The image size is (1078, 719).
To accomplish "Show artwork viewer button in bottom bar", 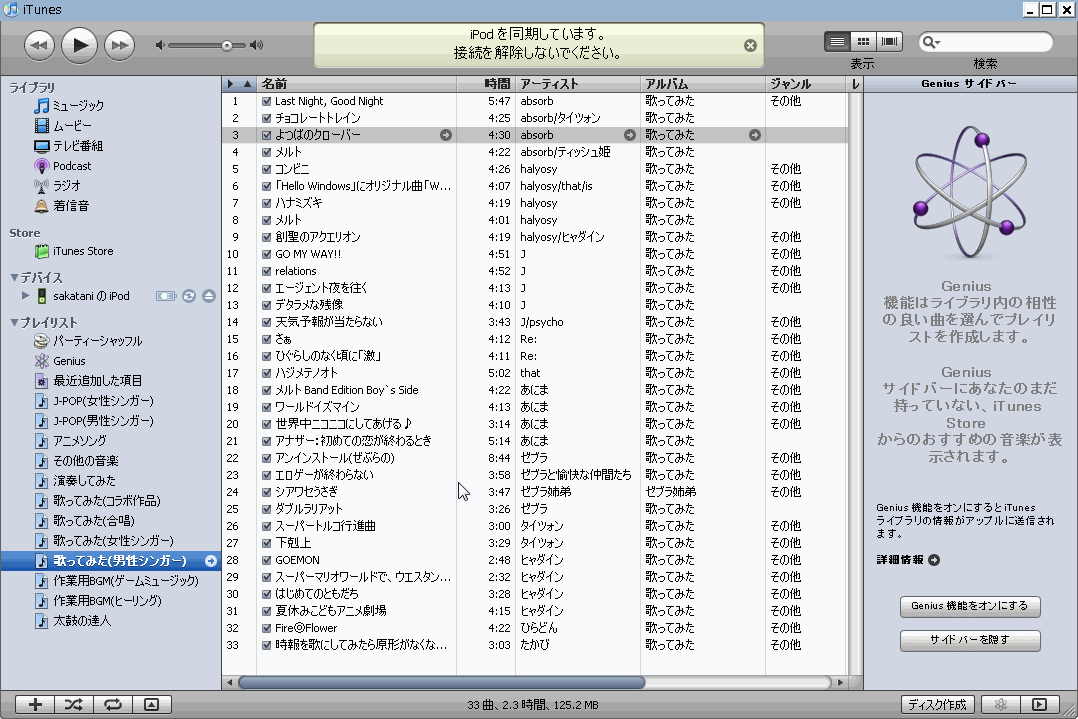I will click(151, 705).
